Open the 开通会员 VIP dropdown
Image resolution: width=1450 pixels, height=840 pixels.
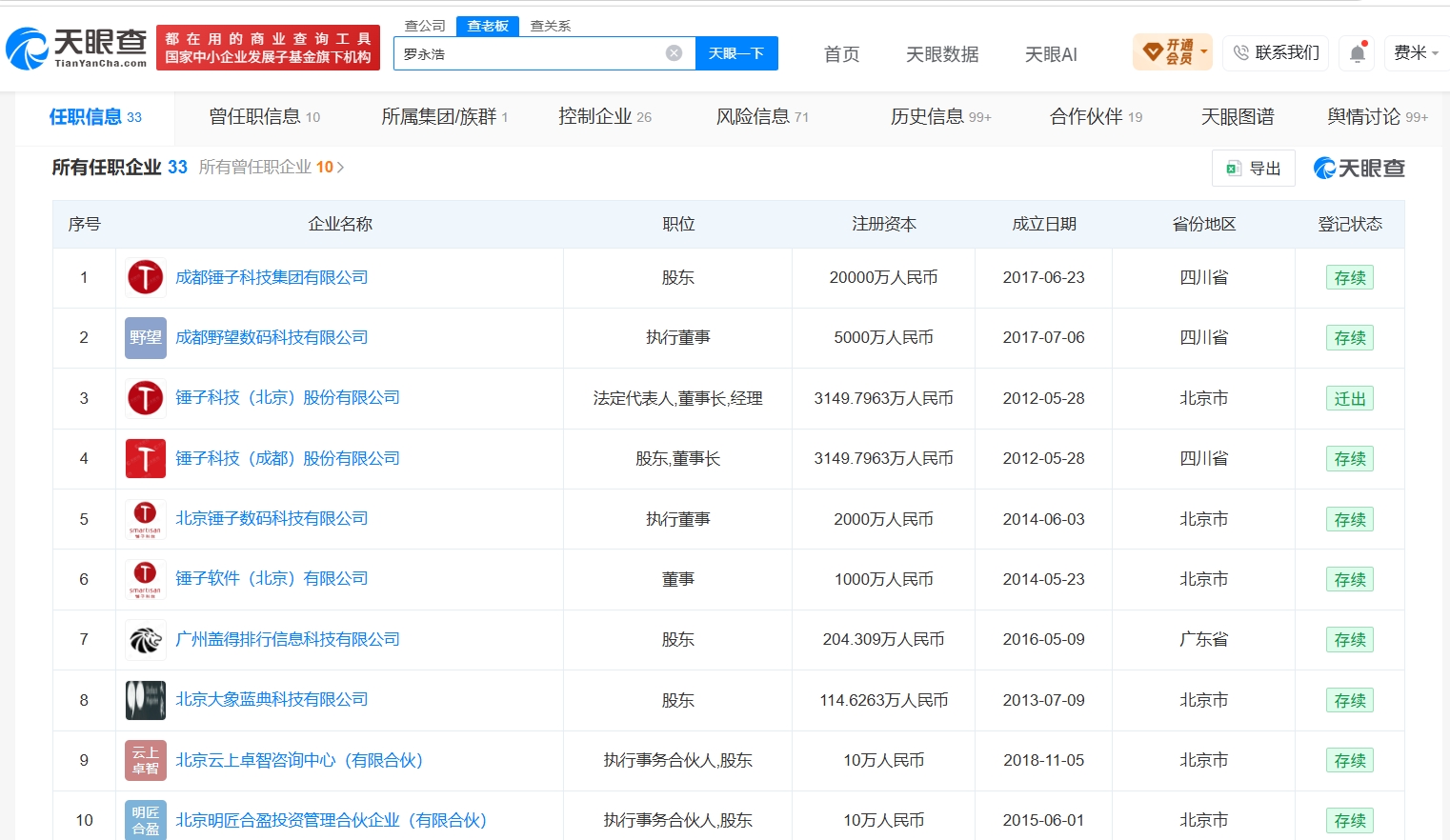[1173, 52]
